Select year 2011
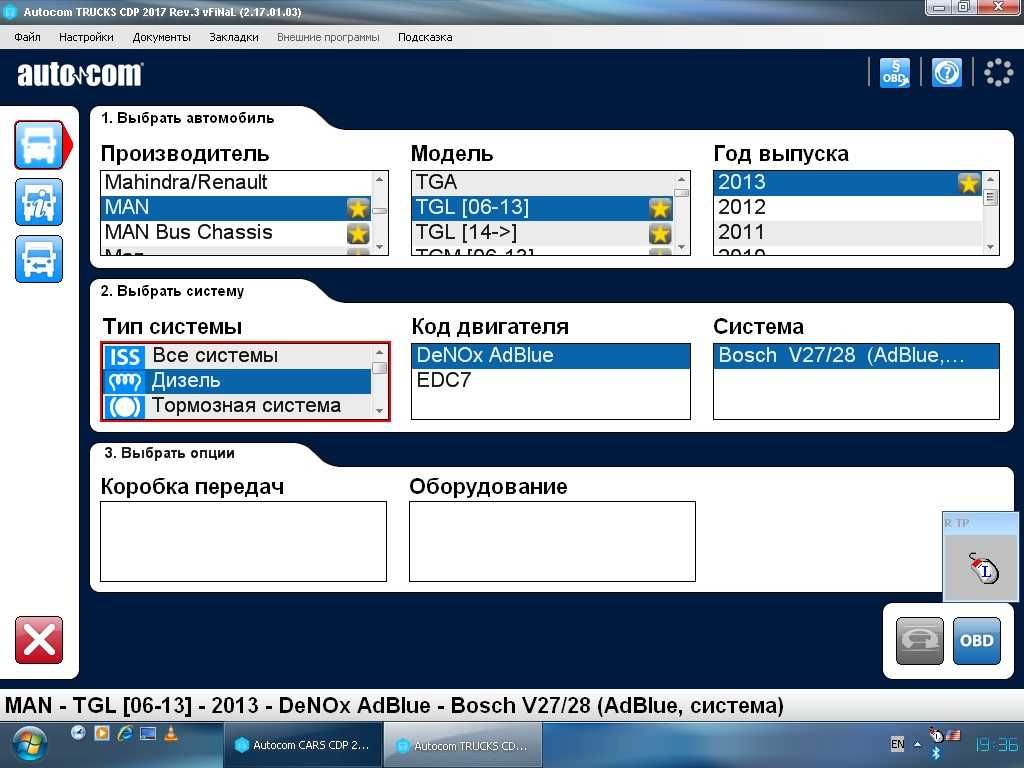Screen dimensions: 1024x768 click(x=848, y=232)
